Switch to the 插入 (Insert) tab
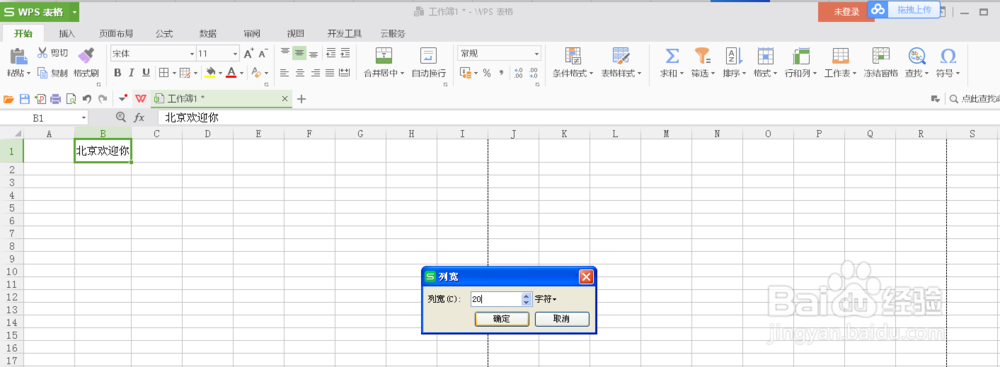The image size is (1000, 367). [66, 33]
